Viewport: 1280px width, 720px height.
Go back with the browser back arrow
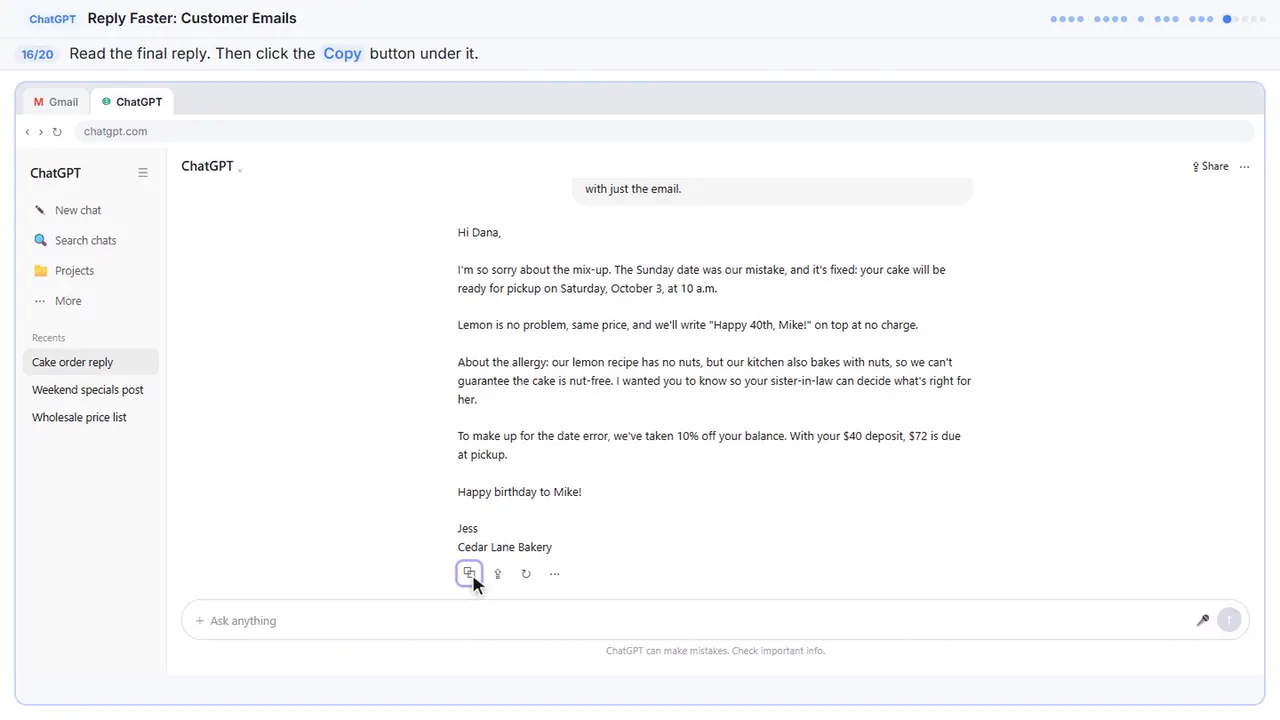coord(27,132)
